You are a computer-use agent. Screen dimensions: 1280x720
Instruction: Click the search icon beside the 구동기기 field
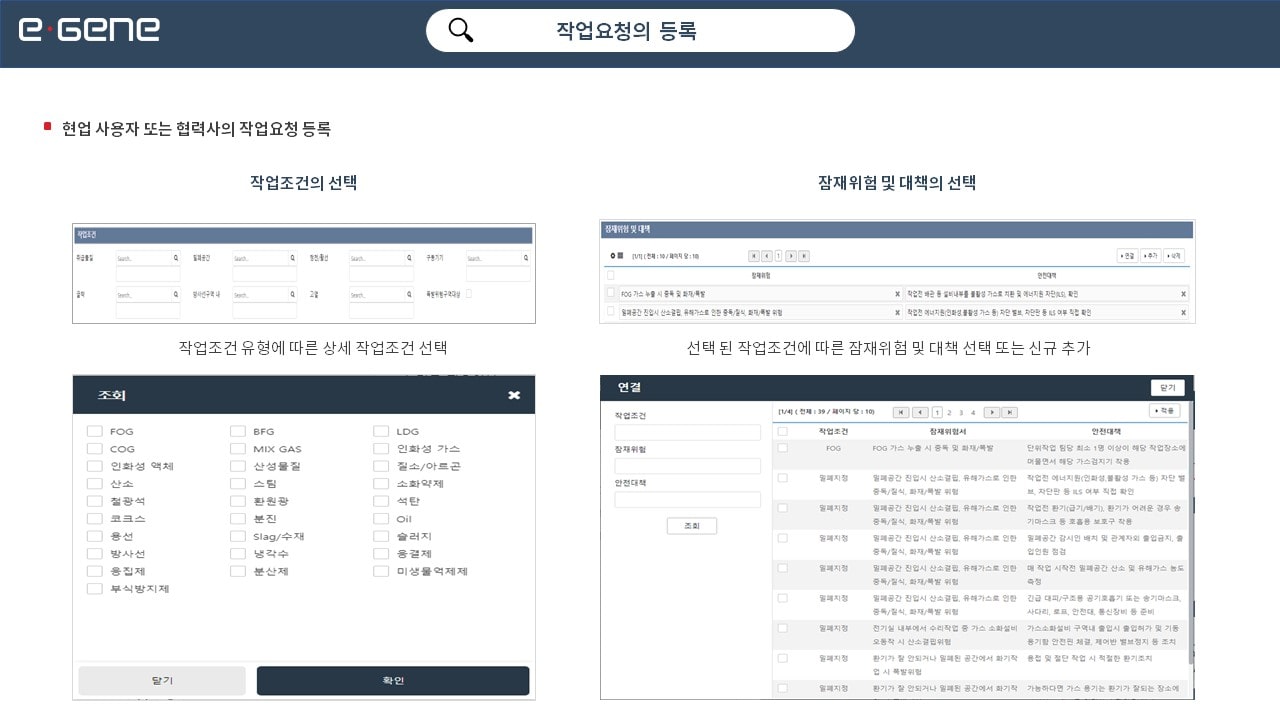click(525, 258)
